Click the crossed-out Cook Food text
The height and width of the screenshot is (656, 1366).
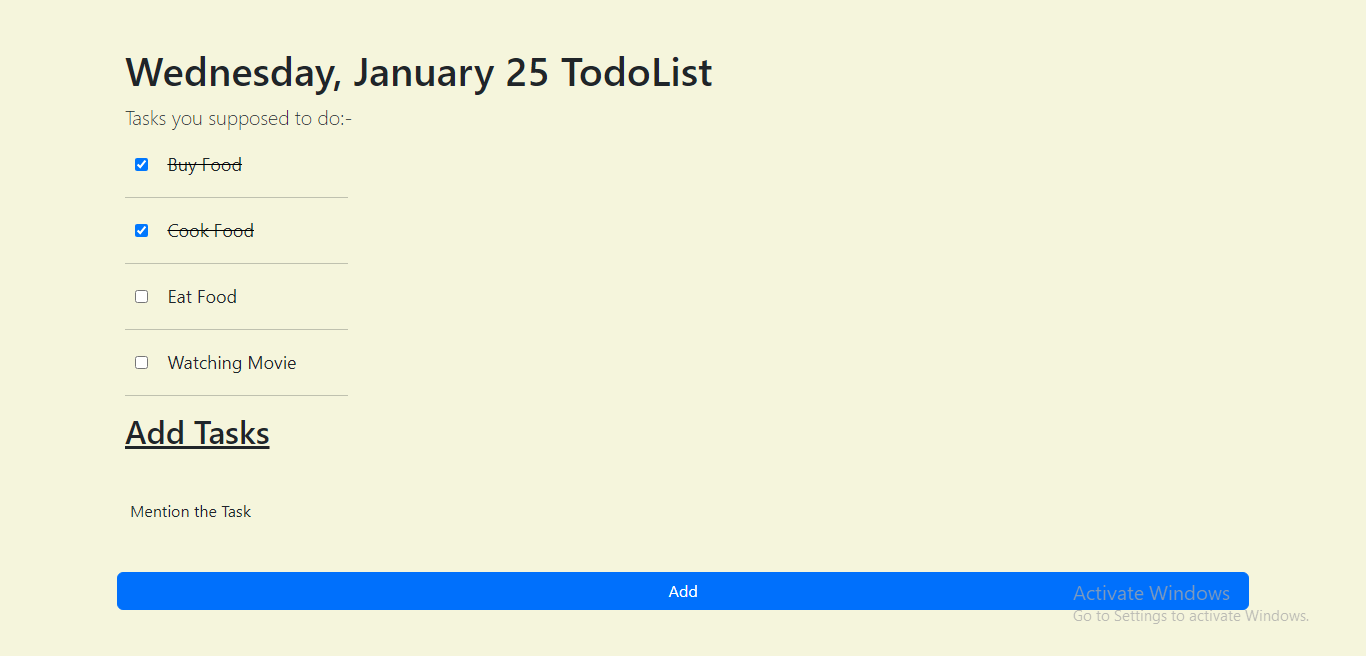pos(211,231)
